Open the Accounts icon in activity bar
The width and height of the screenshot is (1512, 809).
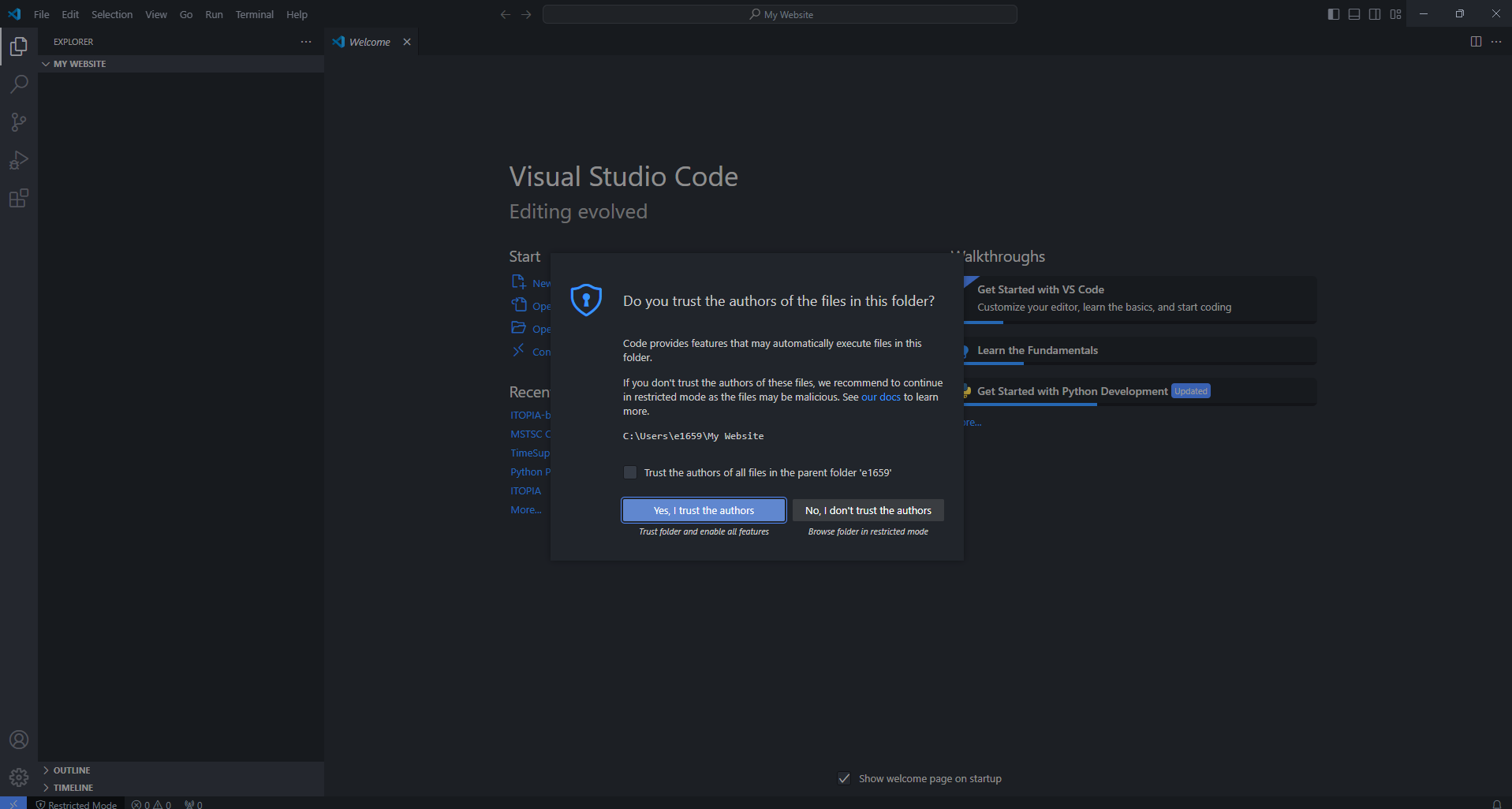(19, 740)
